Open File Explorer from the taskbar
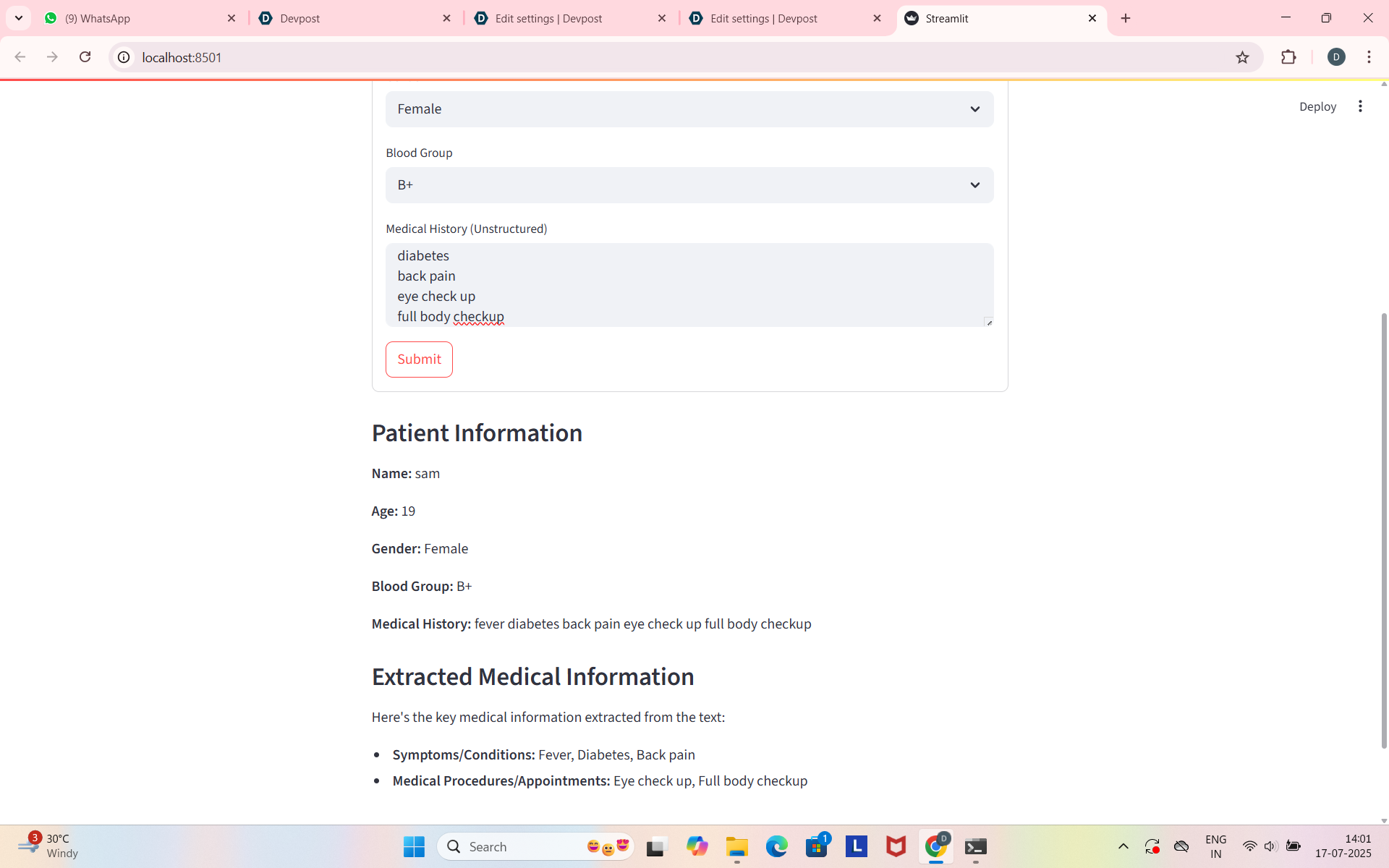This screenshot has width=1389, height=868. (736, 846)
